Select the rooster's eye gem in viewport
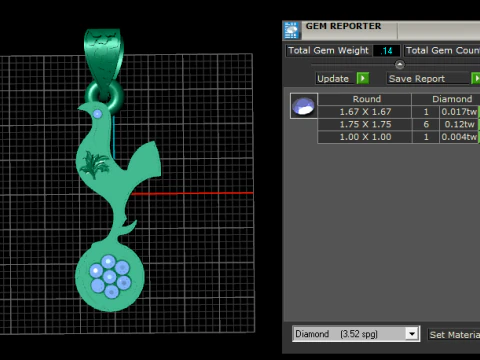 97,114
